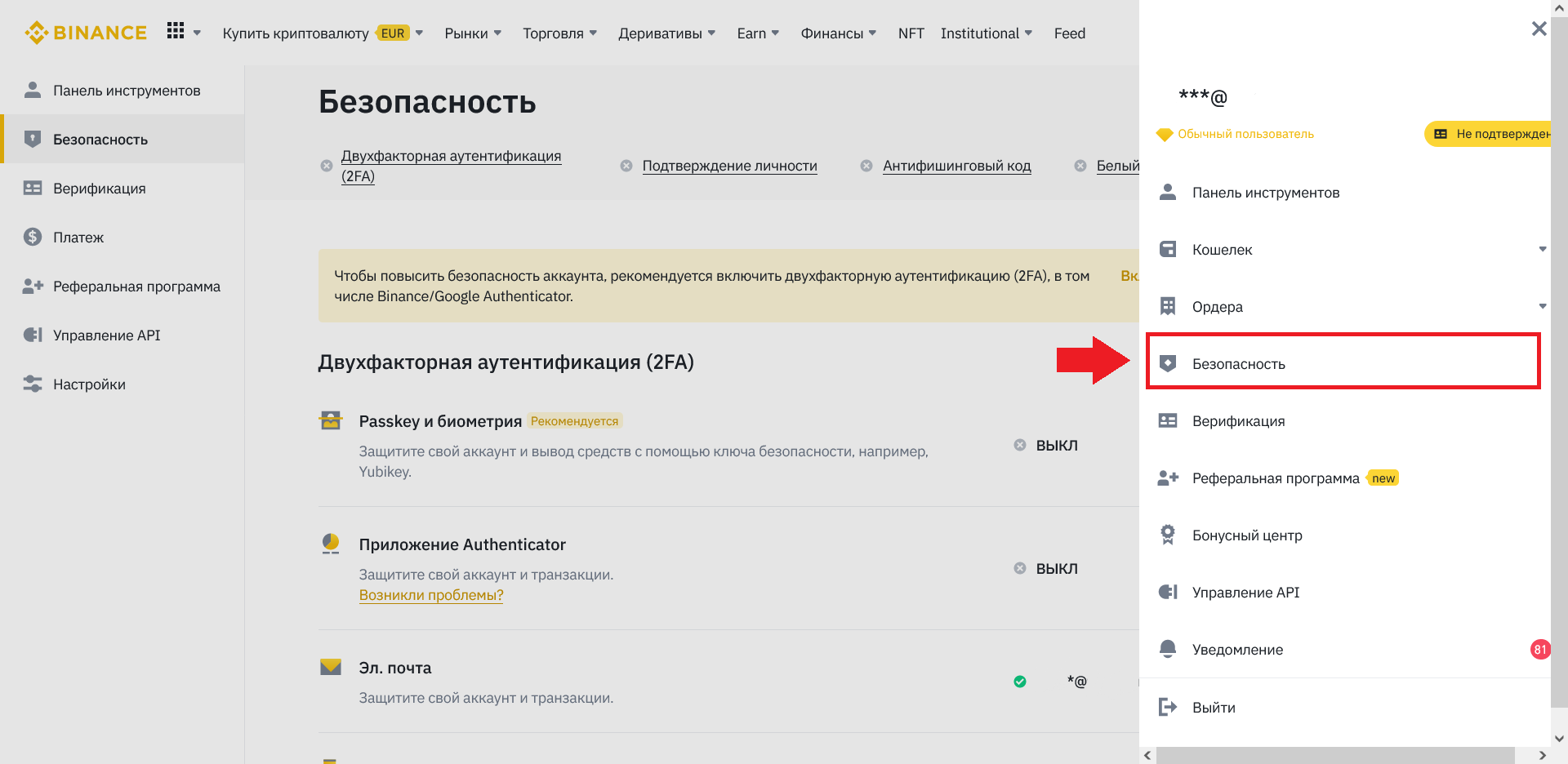The height and width of the screenshot is (764, 1568).
Task: Click the add-user icon in right panel Реферальная программа
Action: tap(1168, 477)
